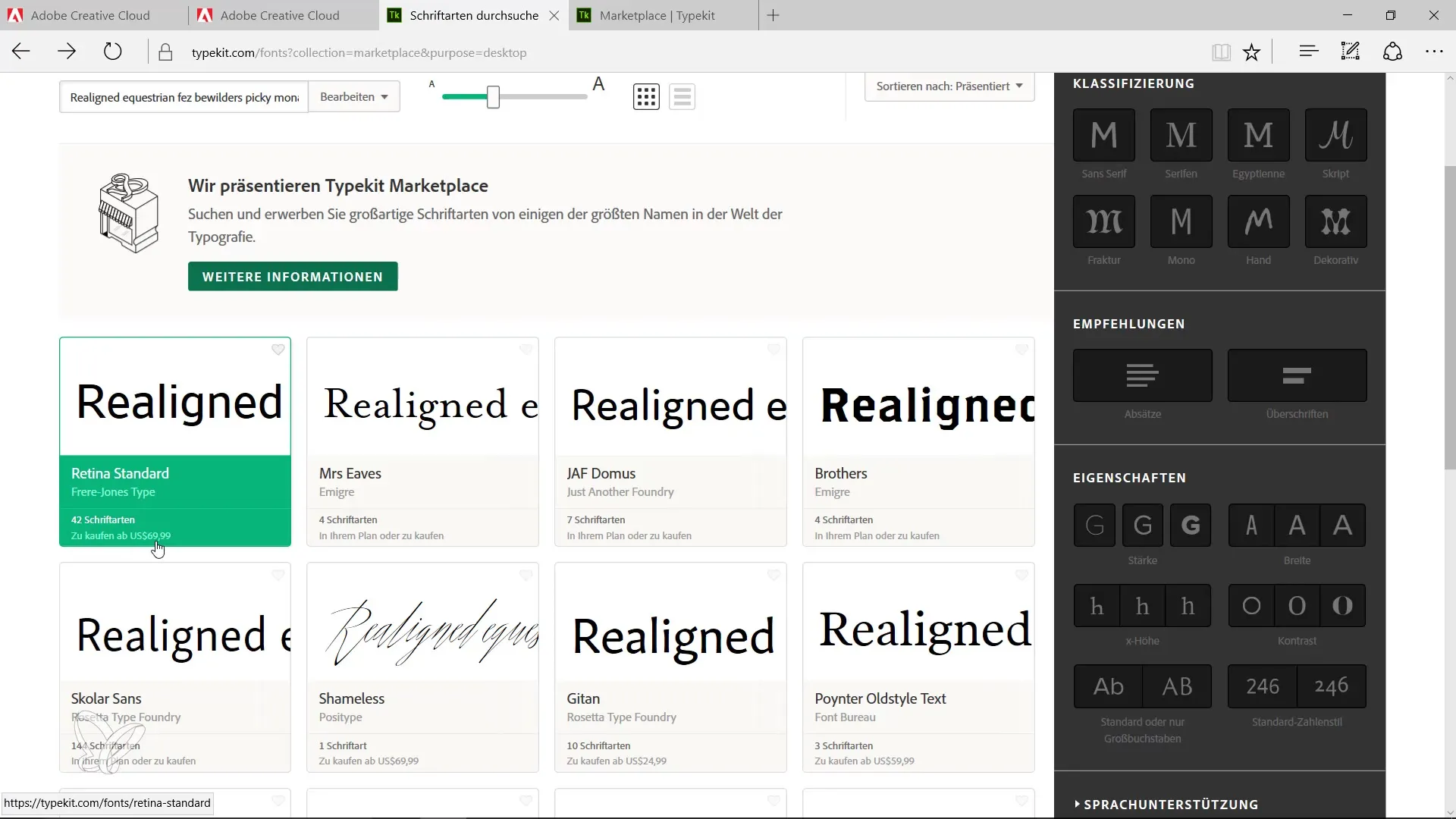Click the font size slider handle

pyautogui.click(x=493, y=97)
